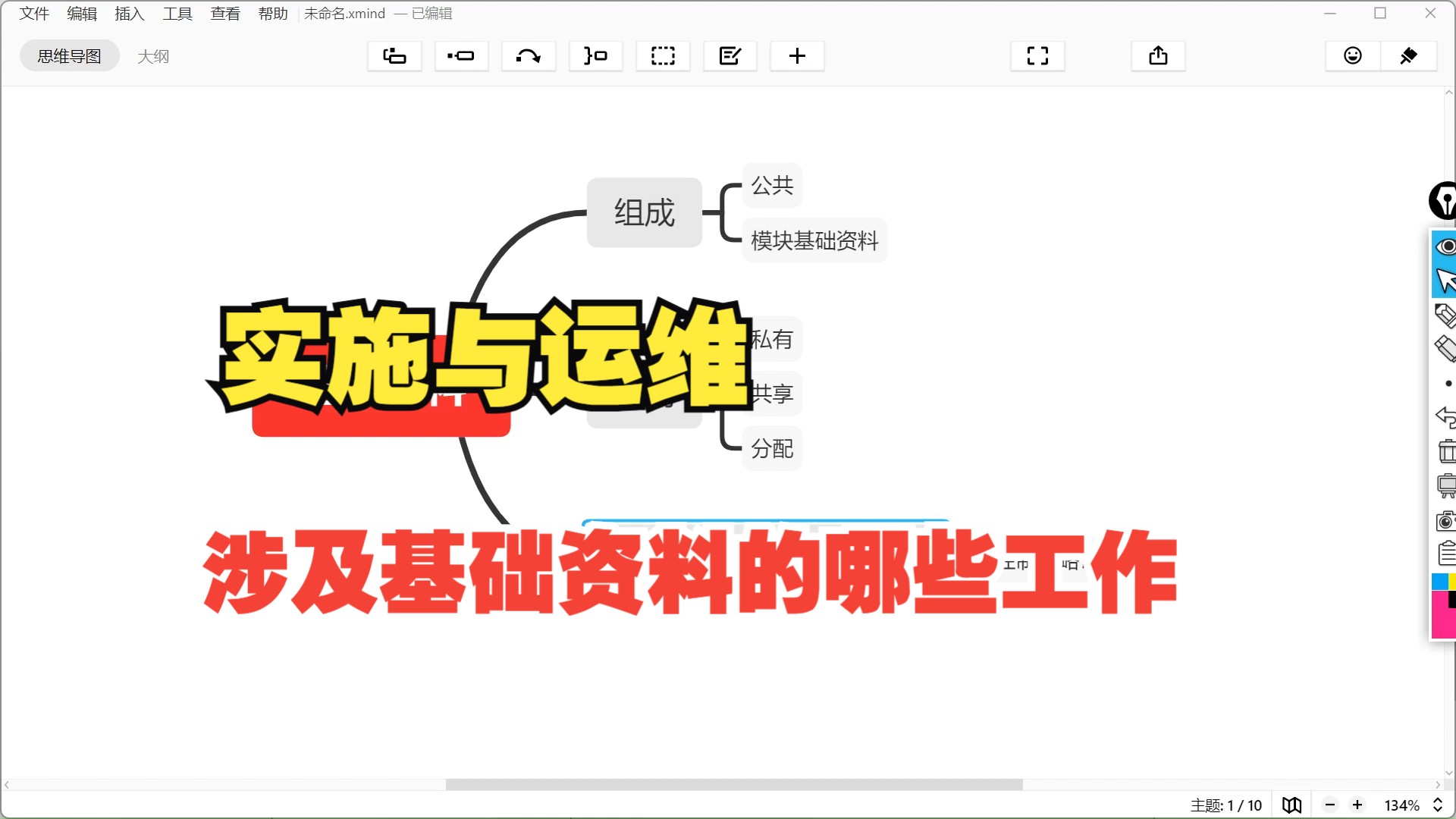Screen dimensions: 1456x819
Task: Open the 查看 menu
Action: coord(225,14)
